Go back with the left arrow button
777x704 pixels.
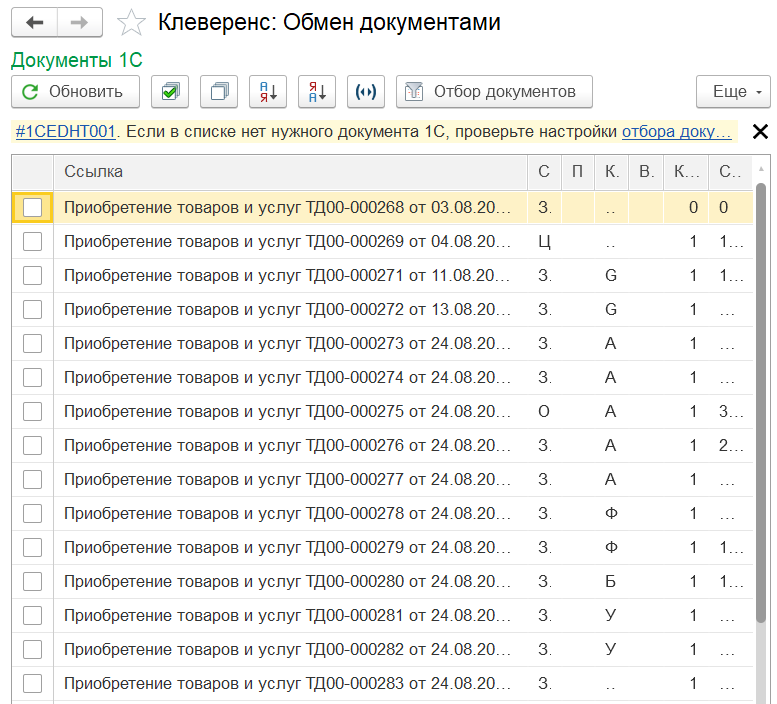[35, 22]
